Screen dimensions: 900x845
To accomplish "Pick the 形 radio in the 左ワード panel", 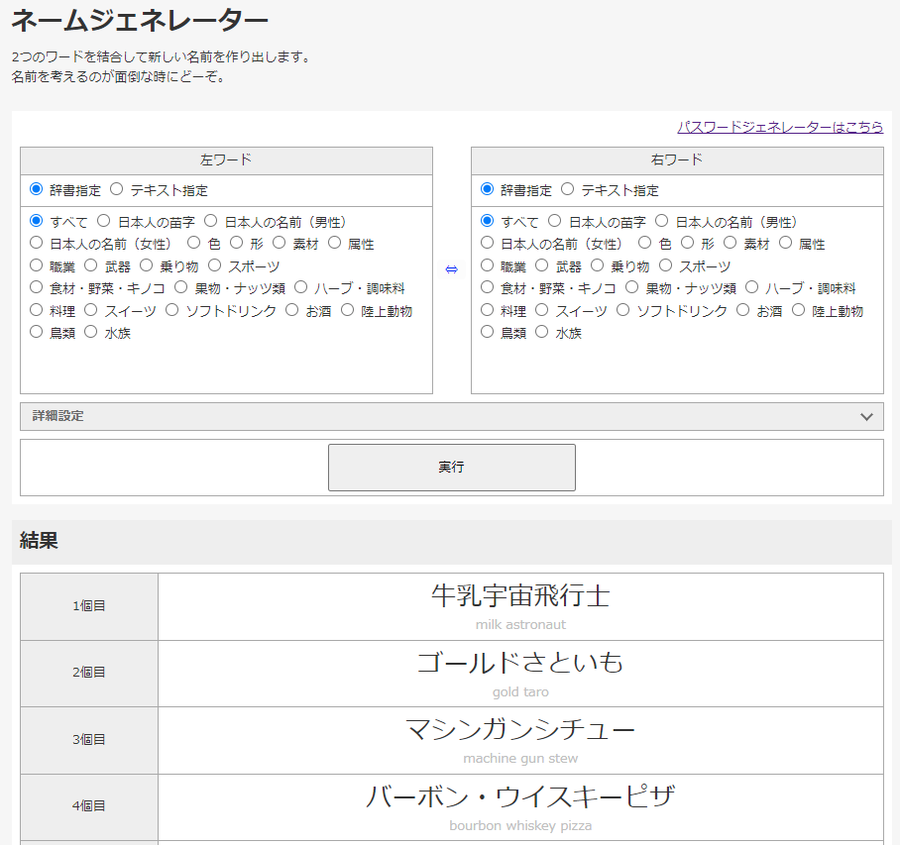I will pos(236,242).
